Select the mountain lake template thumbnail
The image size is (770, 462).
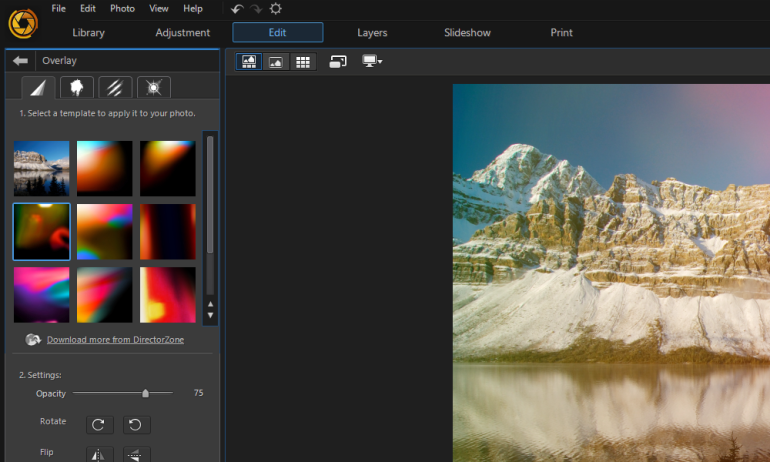coord(41,168)
